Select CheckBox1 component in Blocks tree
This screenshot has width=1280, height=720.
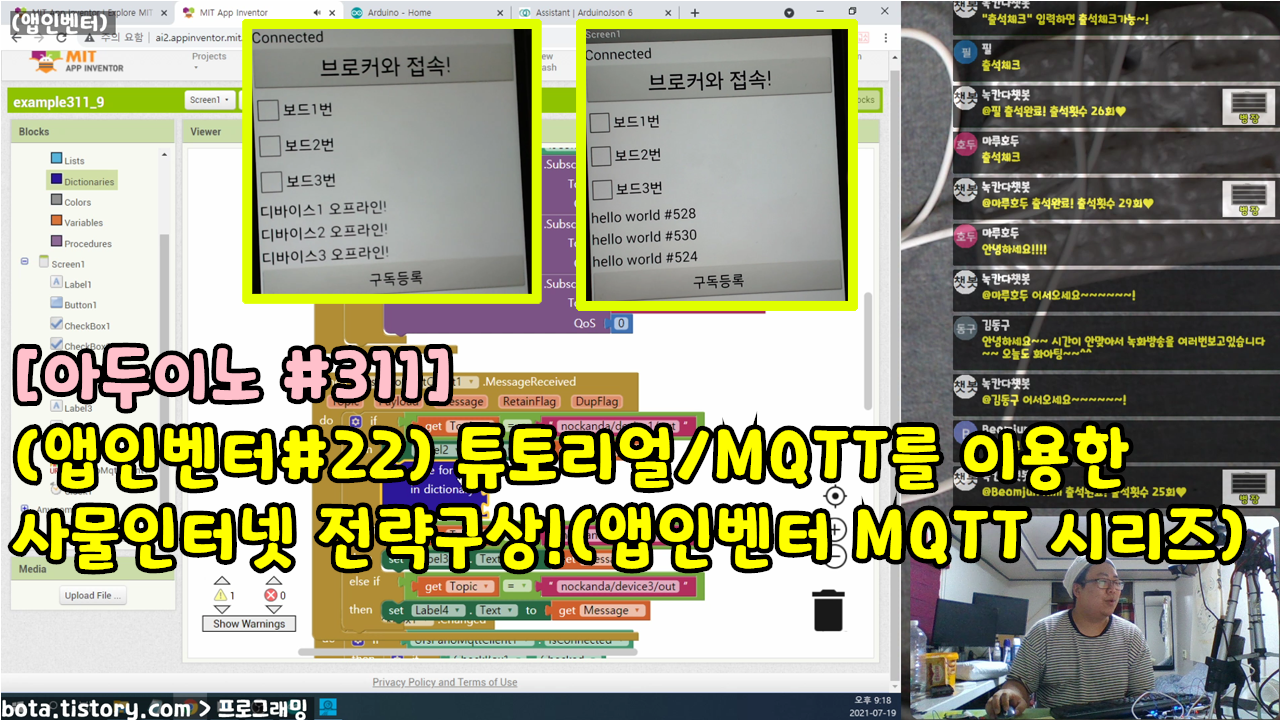(x=80, y=325)
